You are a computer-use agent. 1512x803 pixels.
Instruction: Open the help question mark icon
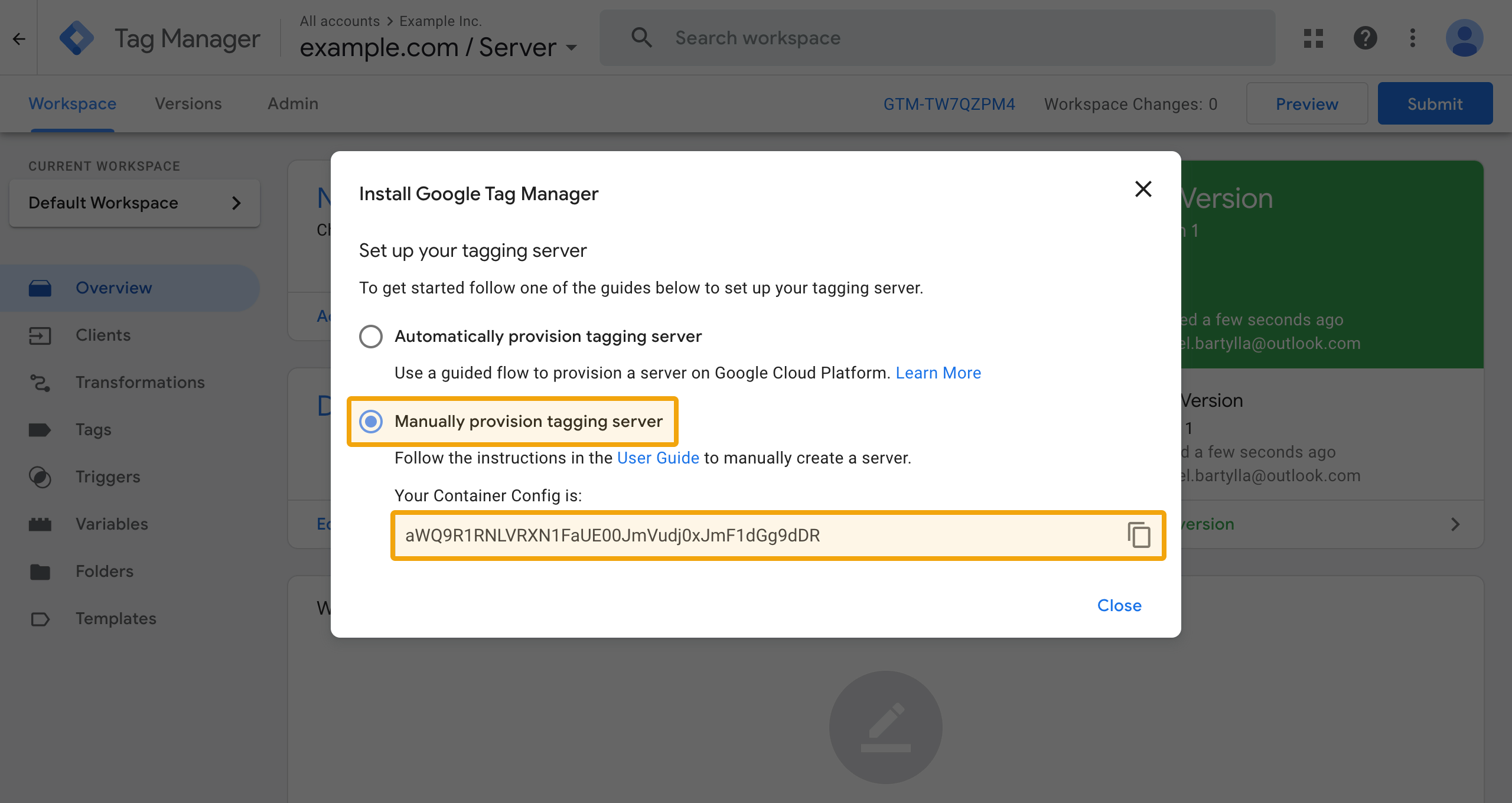tap(1365, 38)
